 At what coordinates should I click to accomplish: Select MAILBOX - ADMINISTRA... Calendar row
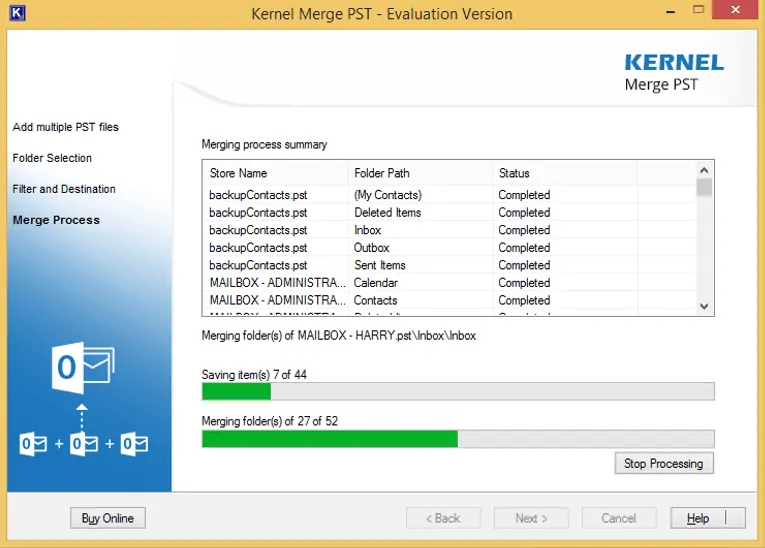449,283
